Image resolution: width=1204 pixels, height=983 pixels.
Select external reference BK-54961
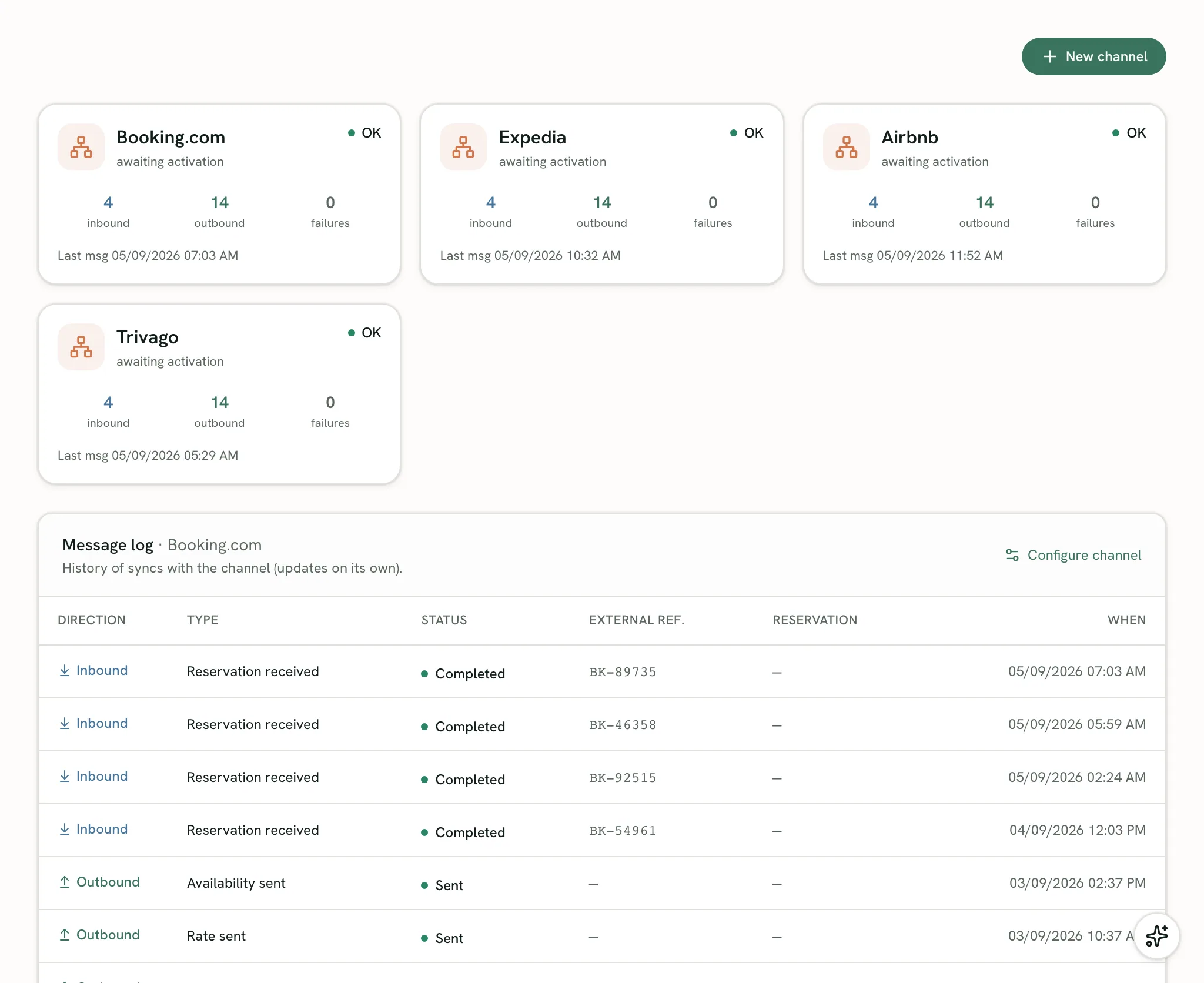pyautogui.click(x=623, y=831)
